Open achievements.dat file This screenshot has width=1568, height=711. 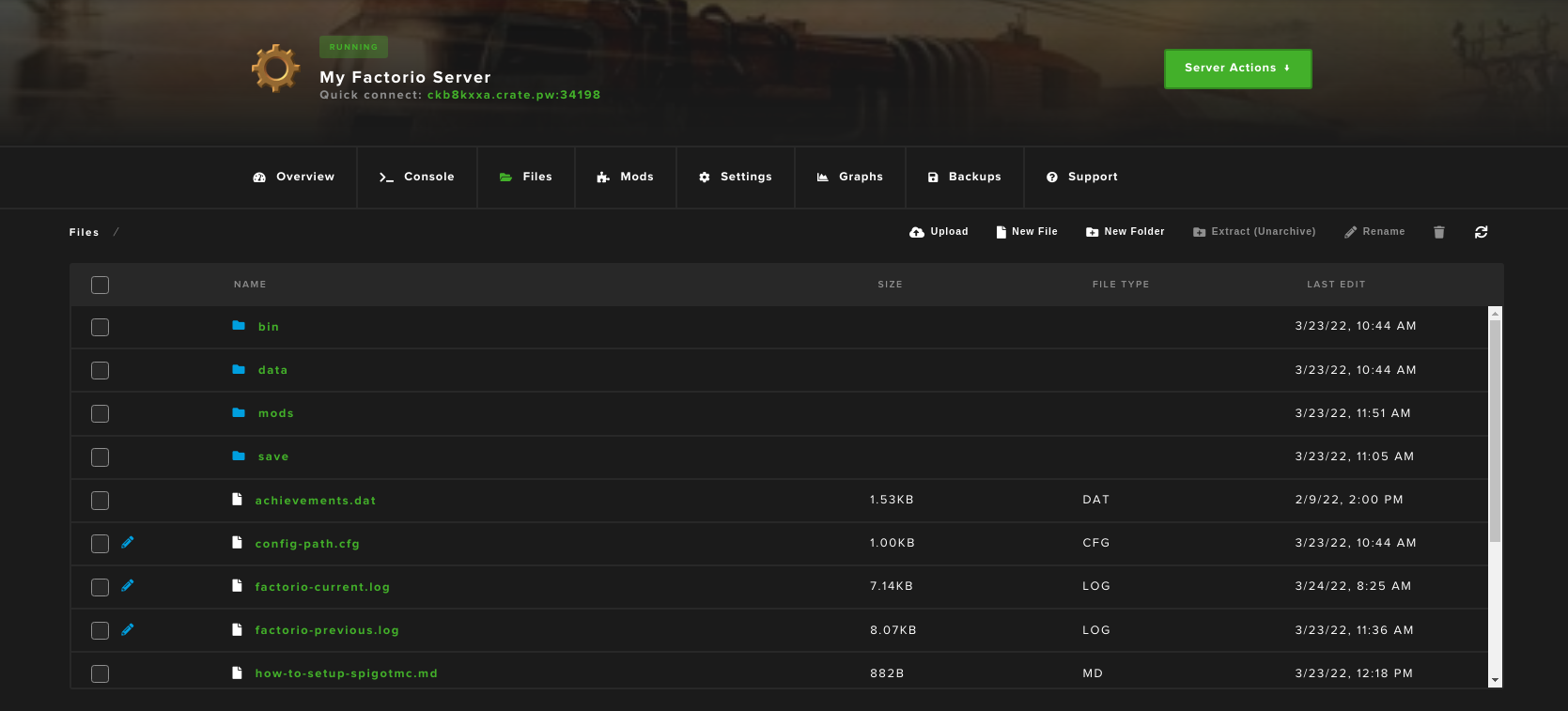tap(316, 501)
